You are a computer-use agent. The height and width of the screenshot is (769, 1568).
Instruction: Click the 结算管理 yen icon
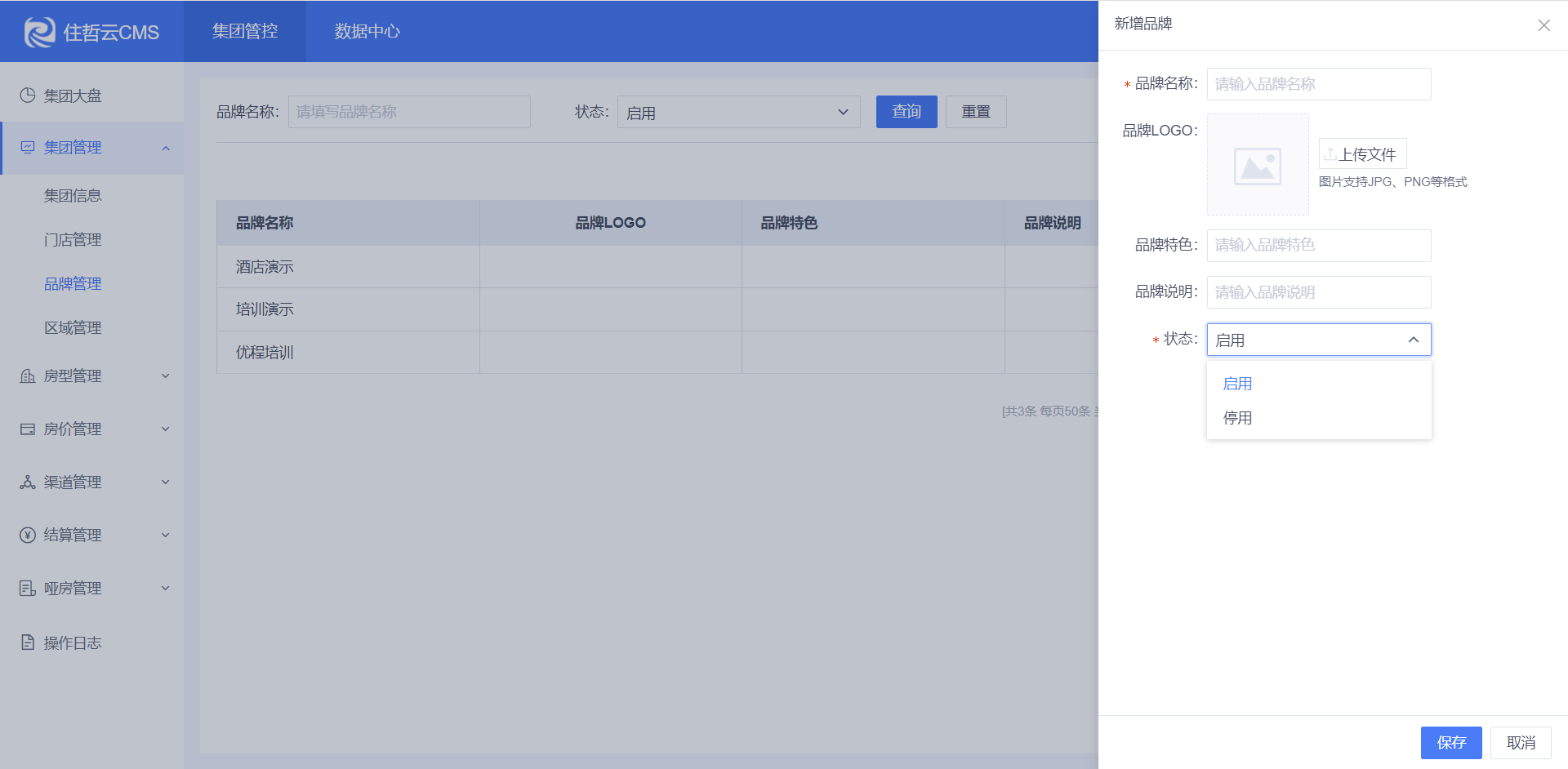[28, 535]
